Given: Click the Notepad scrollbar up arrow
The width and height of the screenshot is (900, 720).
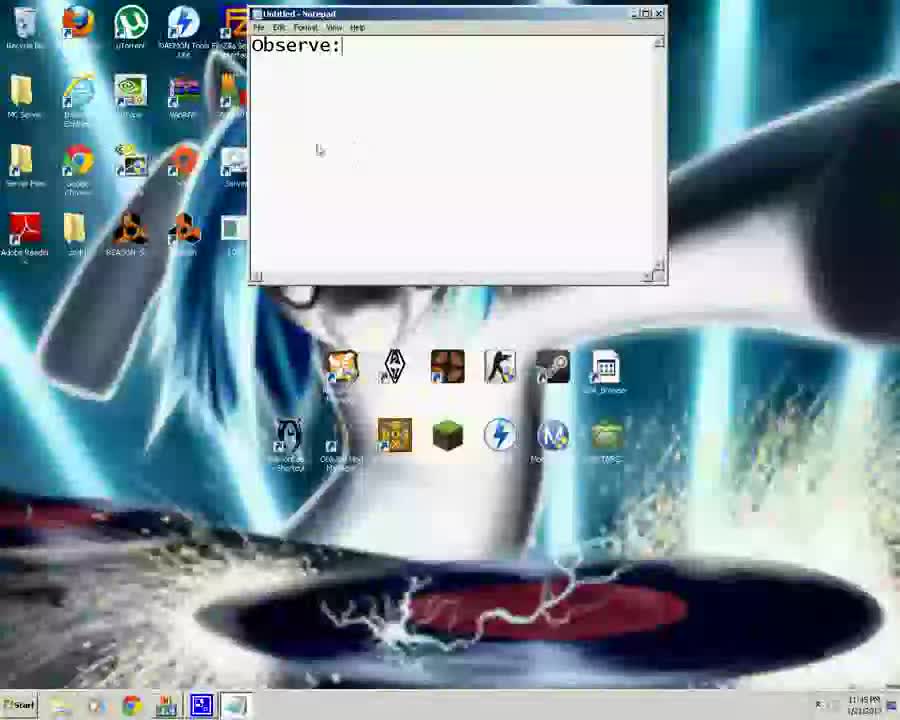Looking at the screenshot, I should click(x=659, y=43).
